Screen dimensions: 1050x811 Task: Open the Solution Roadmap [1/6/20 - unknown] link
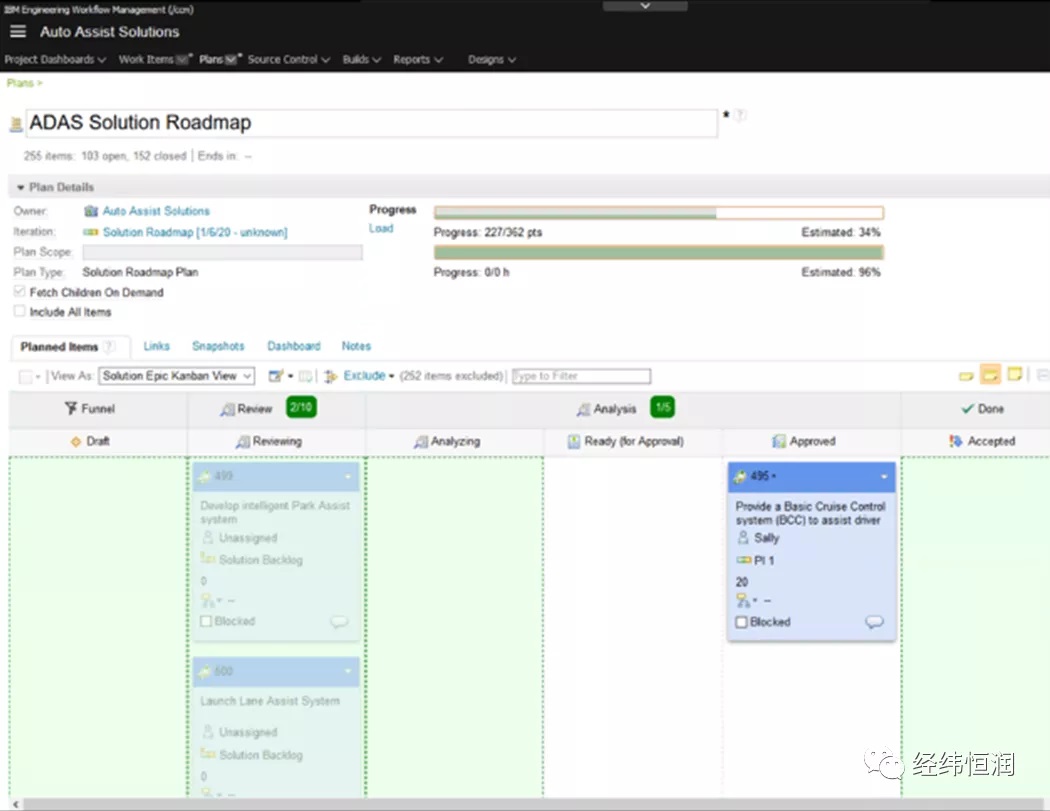tap(195, 232)
